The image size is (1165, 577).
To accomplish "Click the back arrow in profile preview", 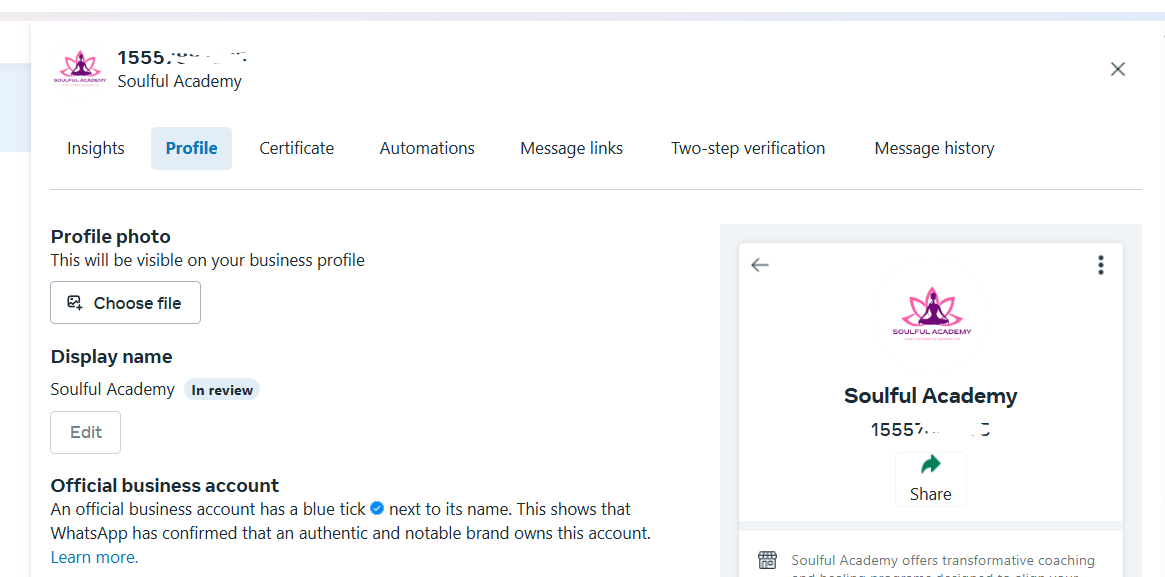I will pyautogui.click(x=759, y=265).
